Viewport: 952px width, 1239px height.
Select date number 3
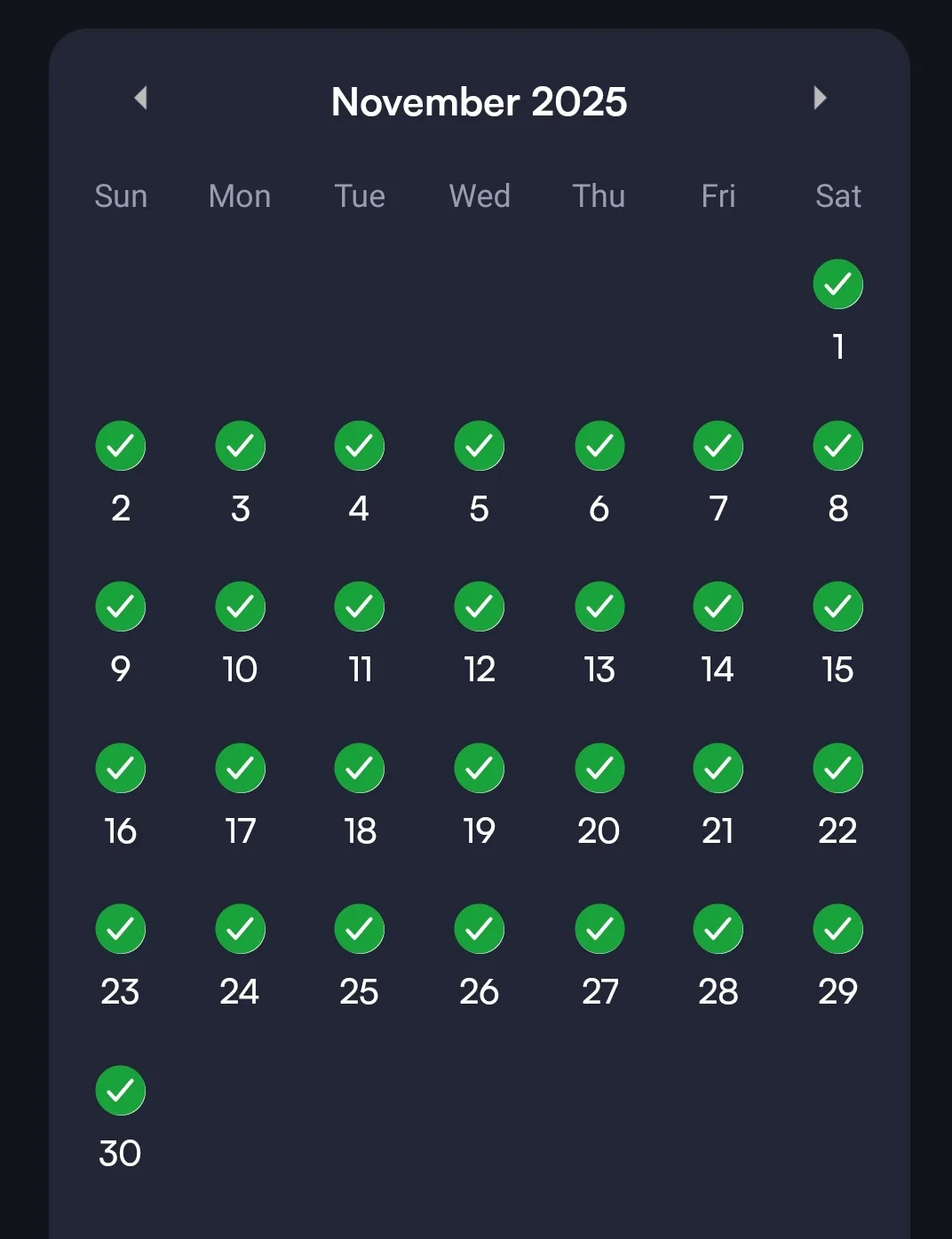point(240,509)
